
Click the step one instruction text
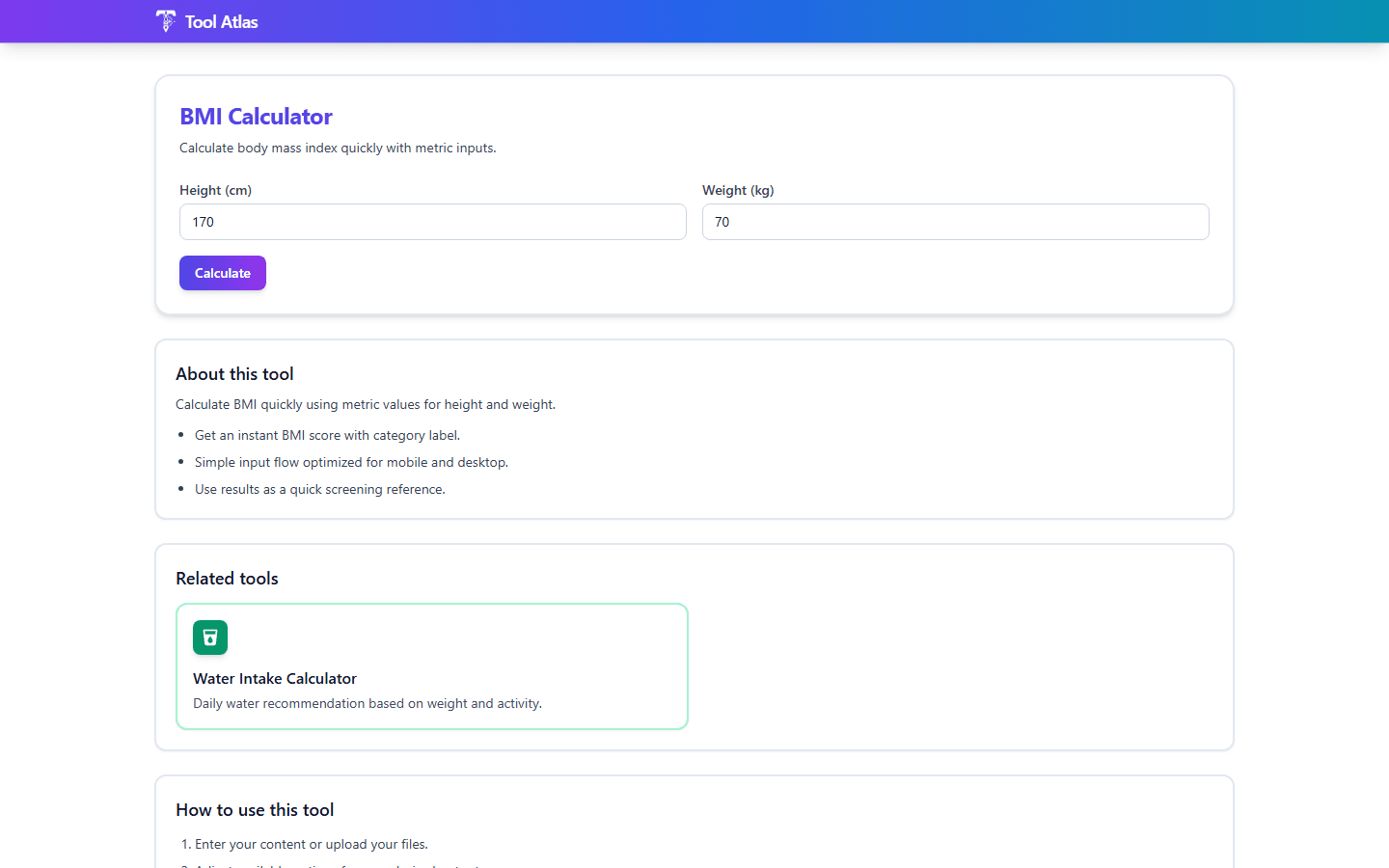click(311, 844)
